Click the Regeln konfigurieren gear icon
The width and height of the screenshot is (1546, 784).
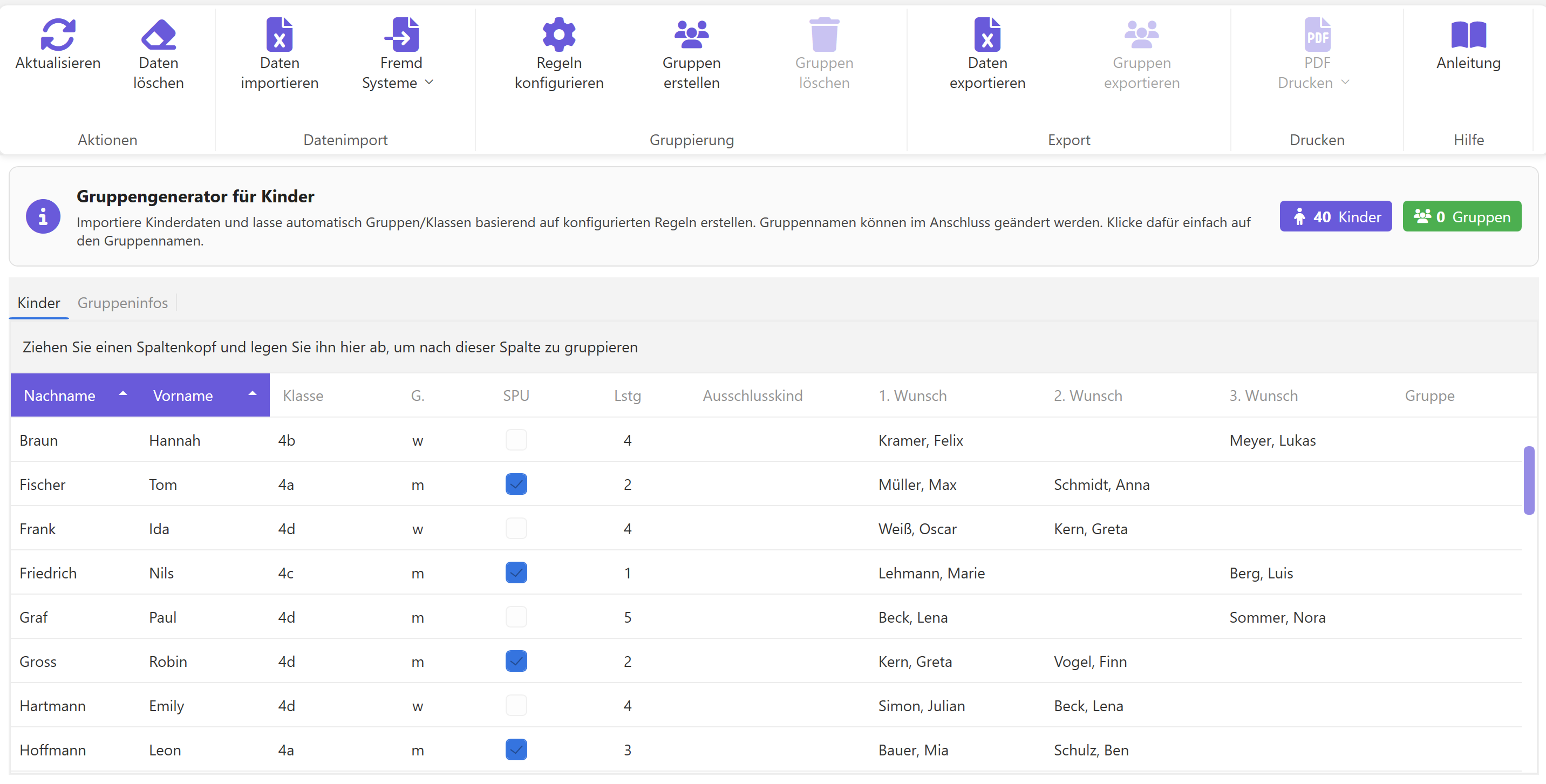pyautogui.click(x=559, y=34)
